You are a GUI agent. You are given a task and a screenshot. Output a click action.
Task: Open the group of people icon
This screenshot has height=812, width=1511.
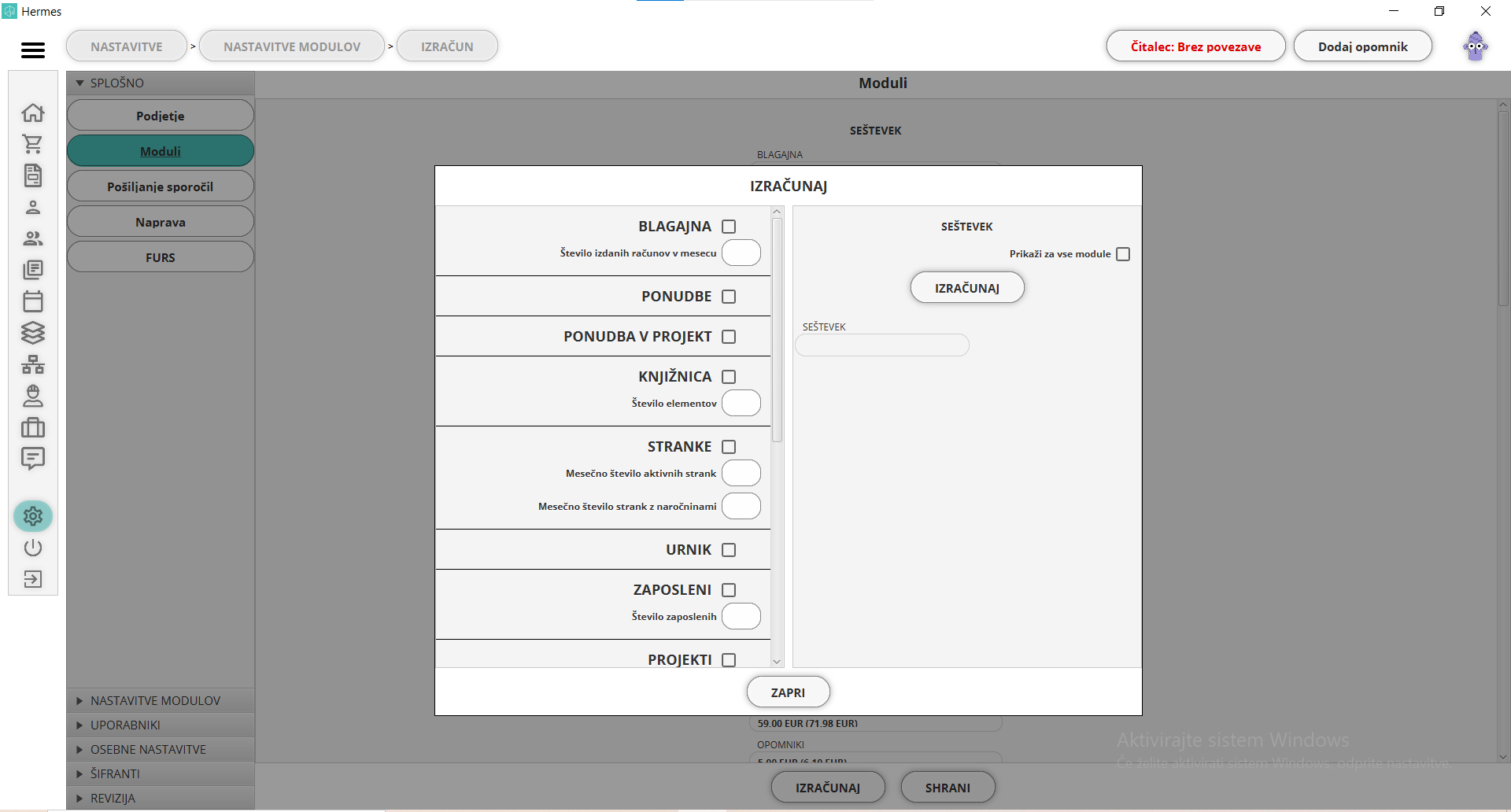[33, 238]
